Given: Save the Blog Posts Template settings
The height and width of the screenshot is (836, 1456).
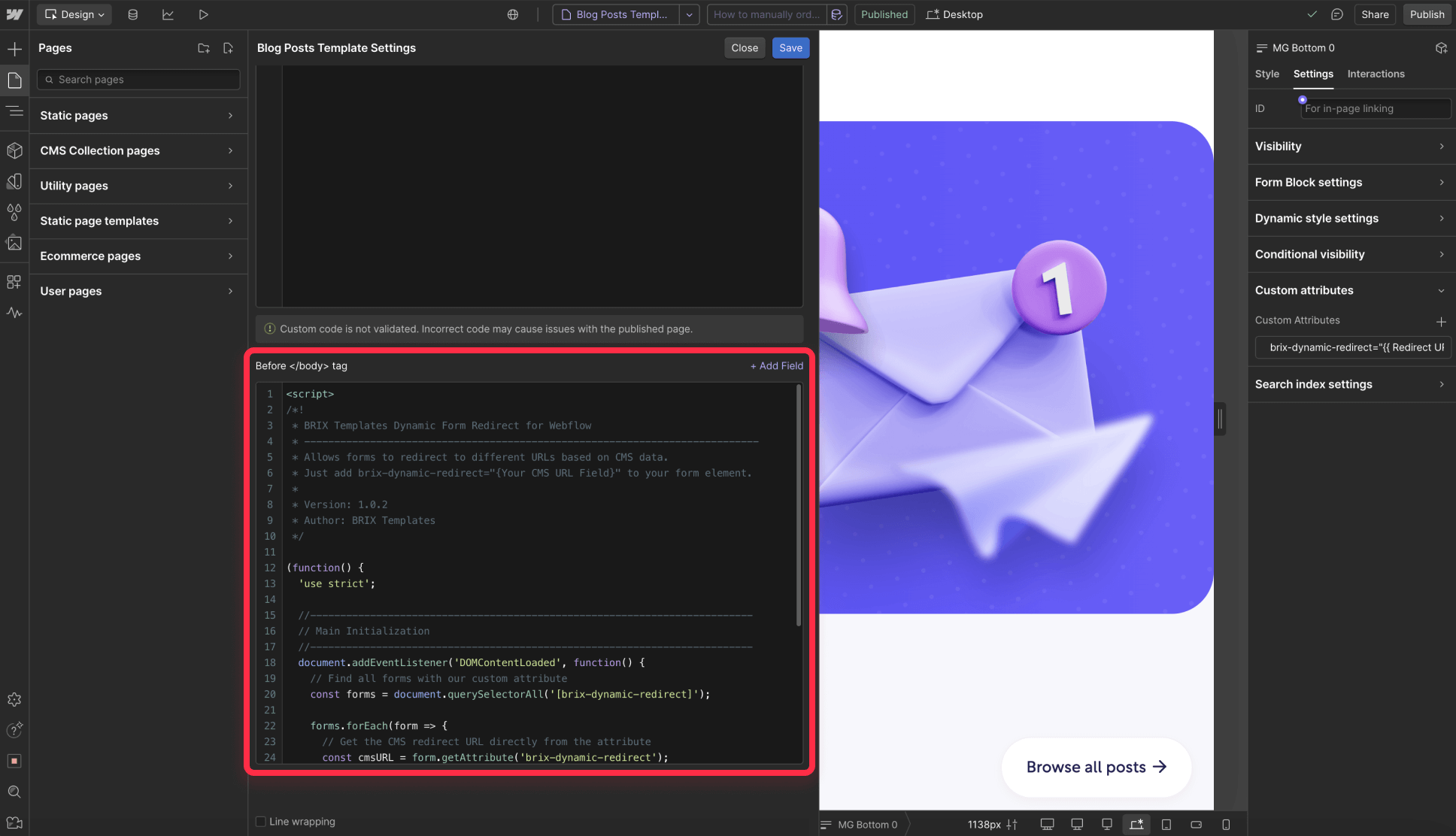Looking at the screenshot, I should (790, 48).
